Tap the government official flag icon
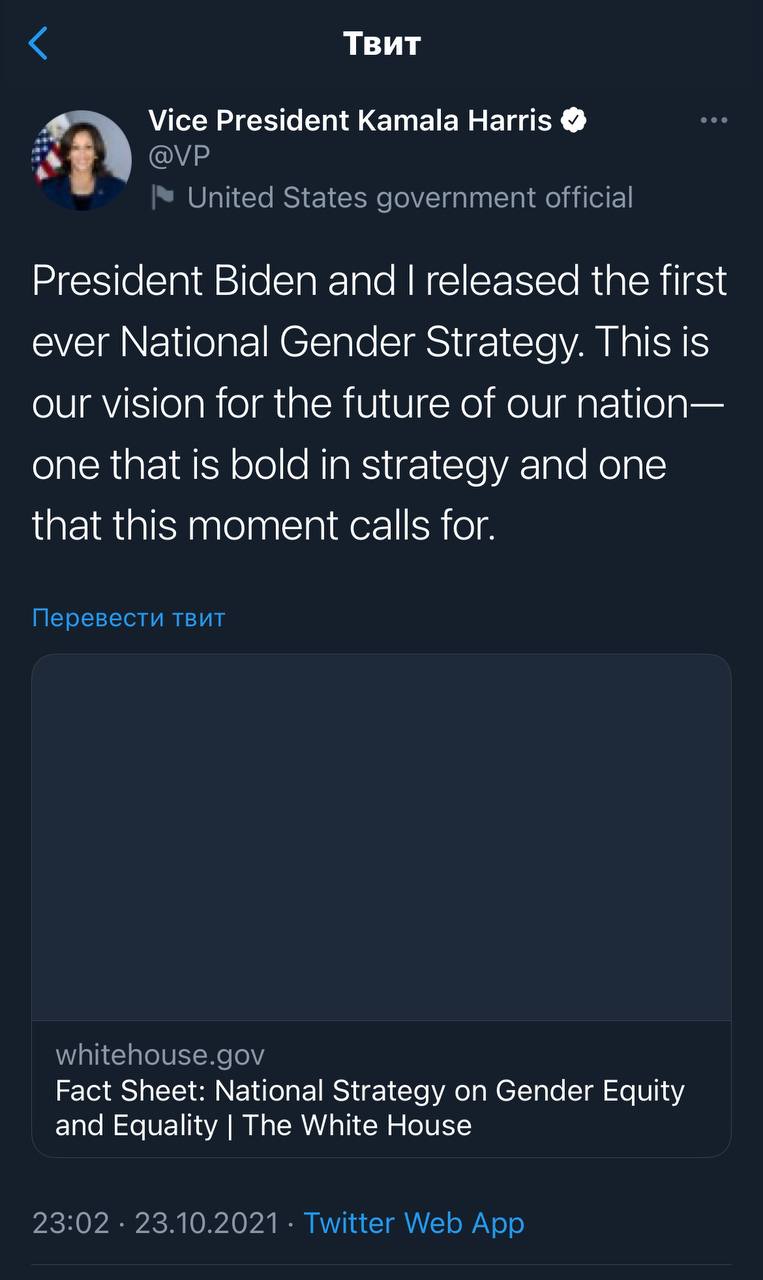The width and height of the screenshot is (763, 1280). point(162,197)
